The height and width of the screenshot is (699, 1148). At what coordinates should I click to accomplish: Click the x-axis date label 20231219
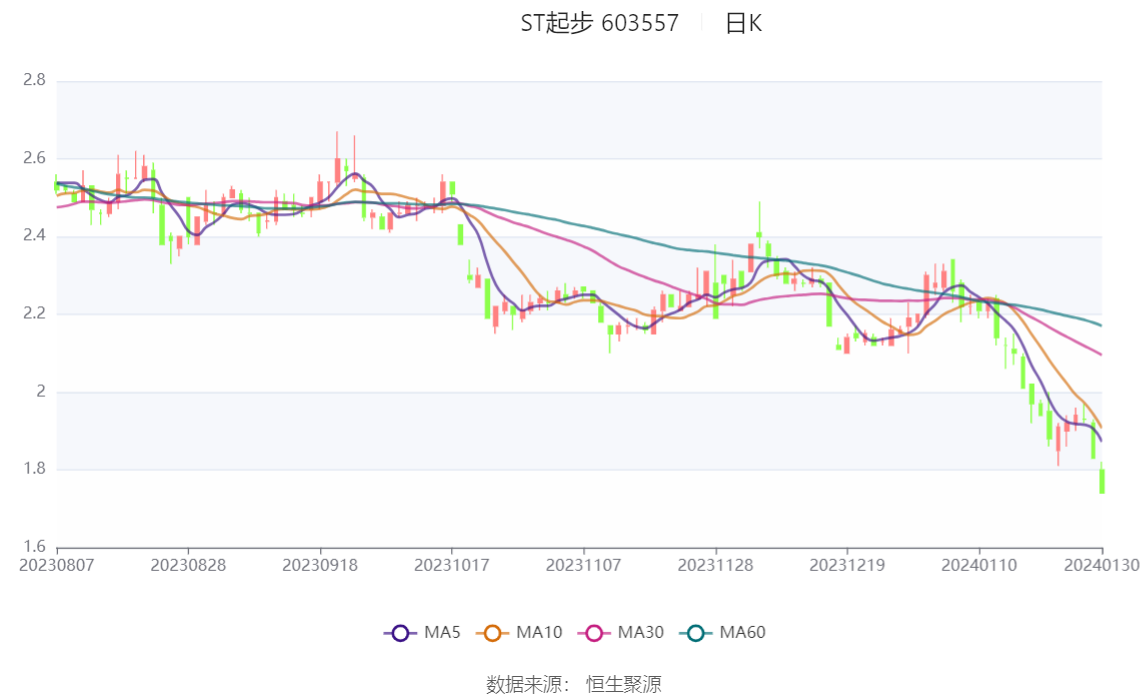847,566
